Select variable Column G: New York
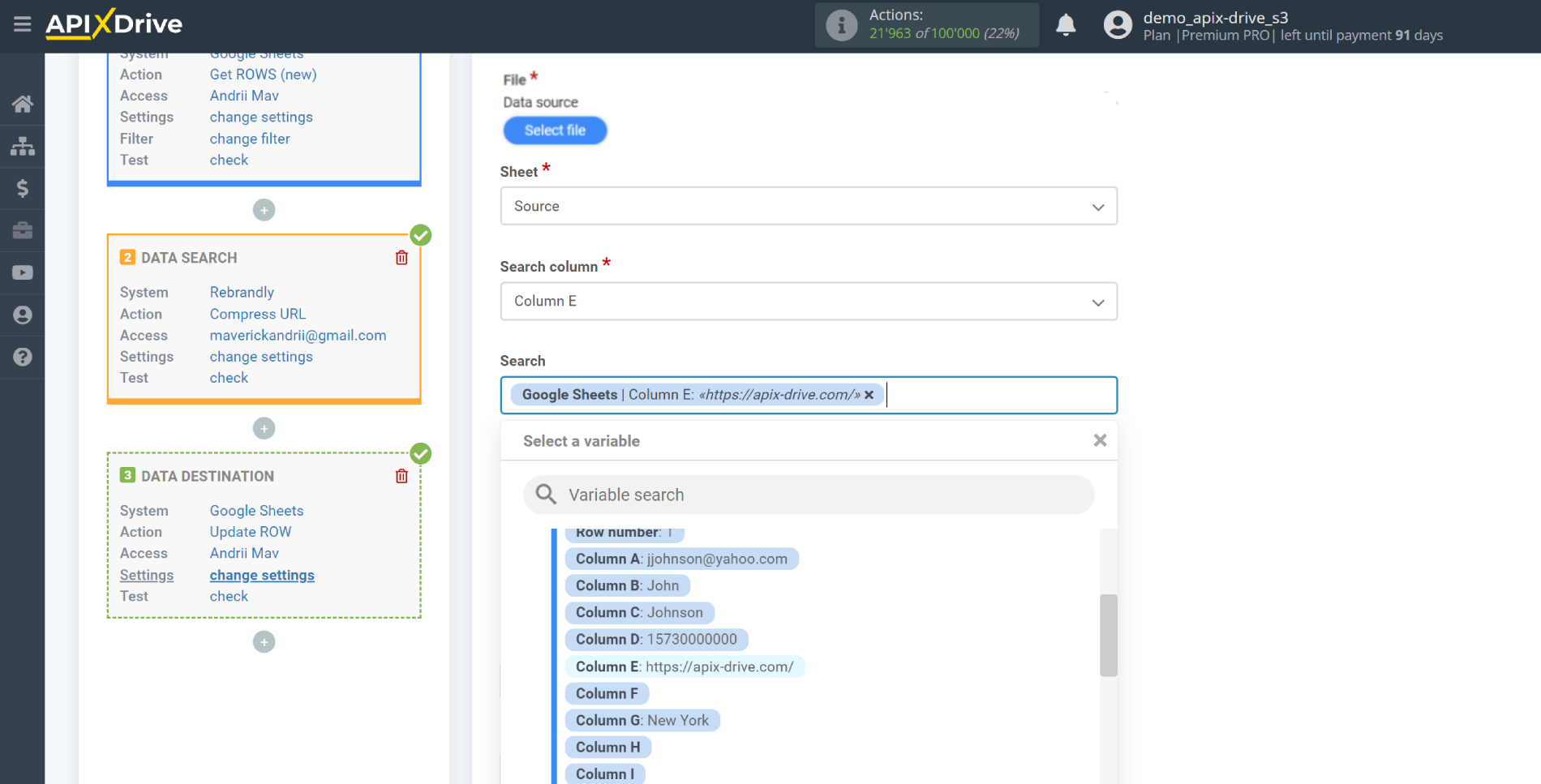1541x784 pixels. tap(642, 720)
